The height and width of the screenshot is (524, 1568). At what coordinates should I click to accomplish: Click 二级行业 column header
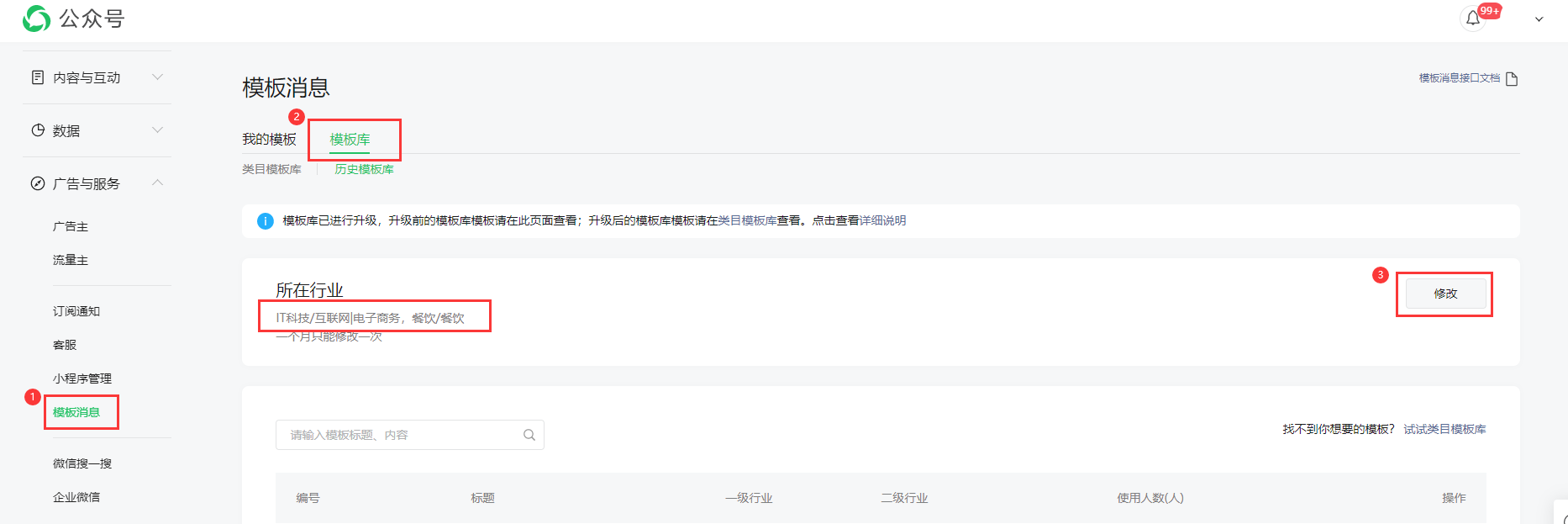[x=904, y=498]
